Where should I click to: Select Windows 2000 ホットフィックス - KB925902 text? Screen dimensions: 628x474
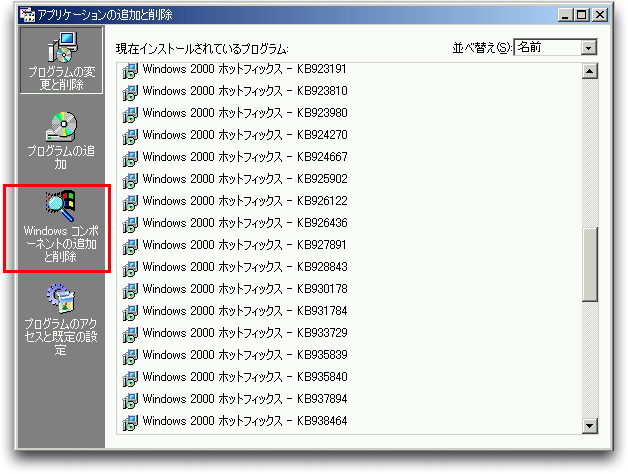245,179
